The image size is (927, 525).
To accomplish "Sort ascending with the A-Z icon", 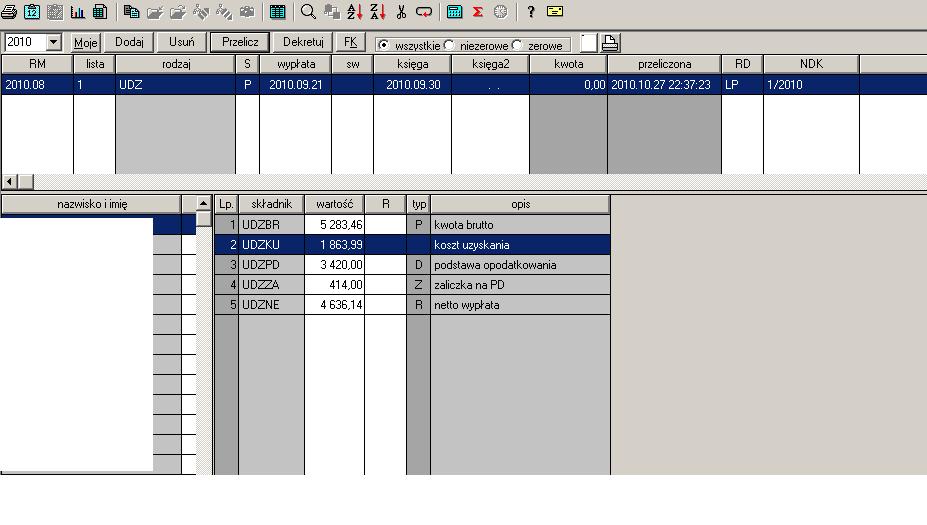I will click(x=355, y=12).
